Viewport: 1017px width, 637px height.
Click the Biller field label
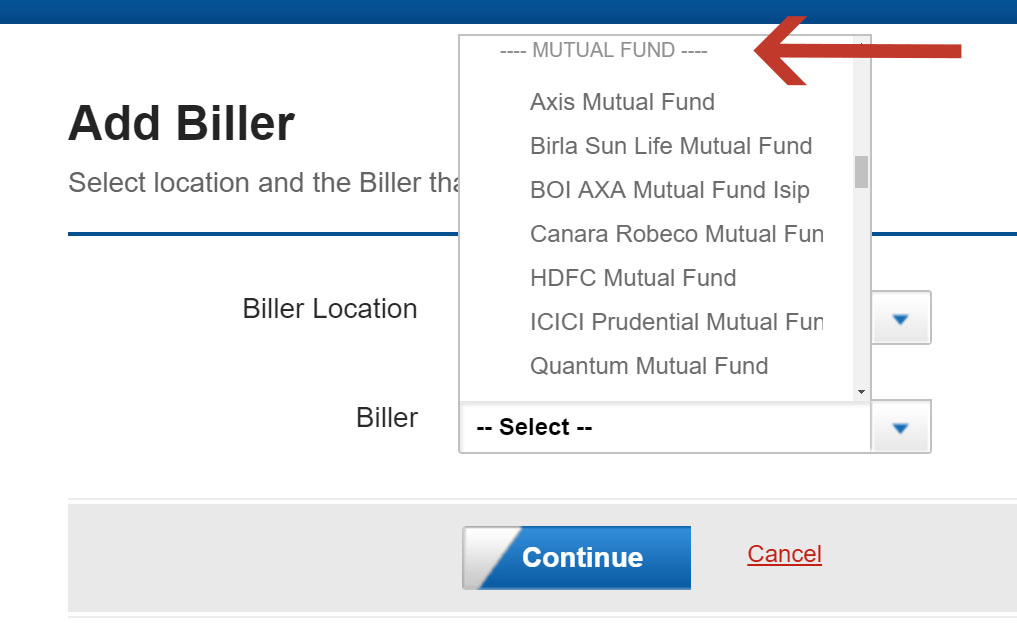[x=386, y=417]
